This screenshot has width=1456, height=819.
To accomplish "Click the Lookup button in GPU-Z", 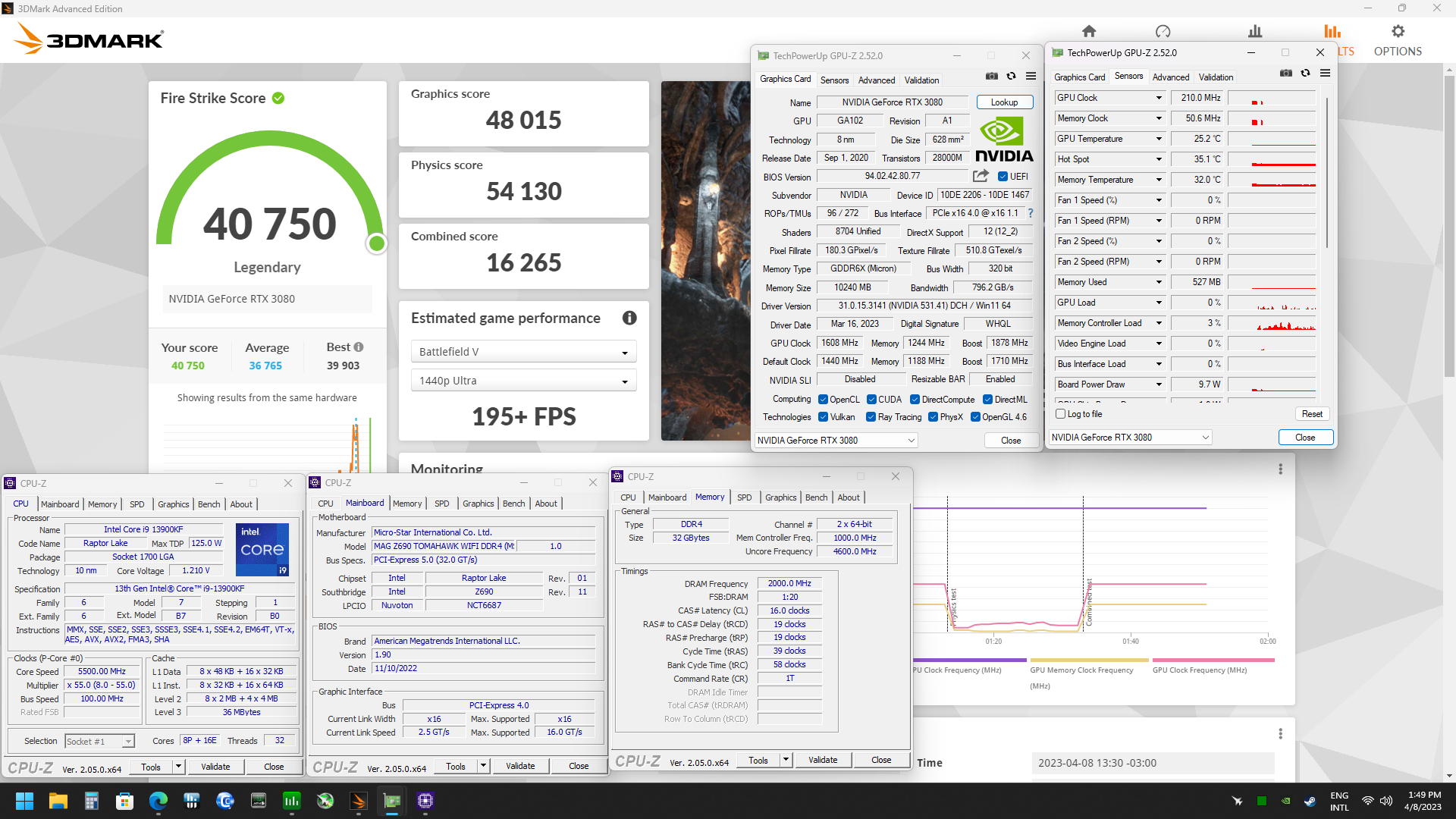I will tap(1004, 102).
